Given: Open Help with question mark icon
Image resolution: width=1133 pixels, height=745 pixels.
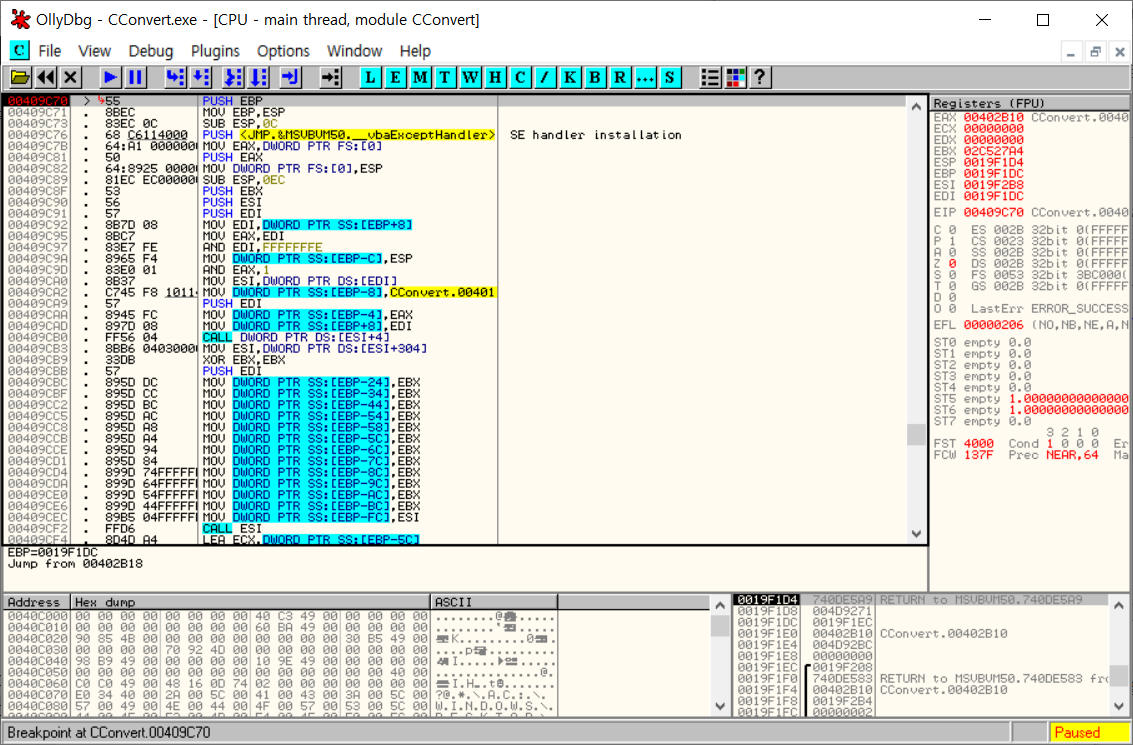Looking at the screenshot, I should click(x=759, y=77).
